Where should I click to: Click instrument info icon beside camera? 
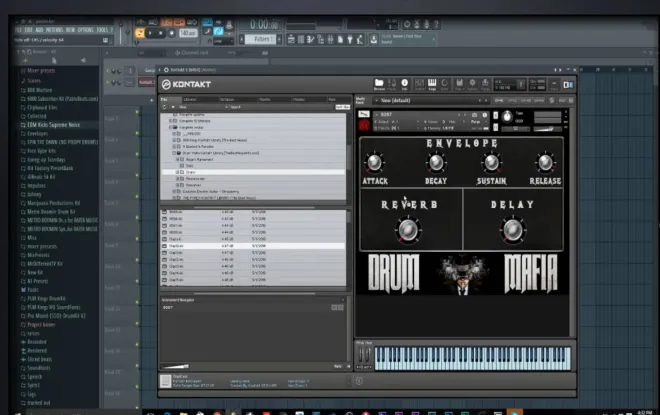tap(484, 114)
